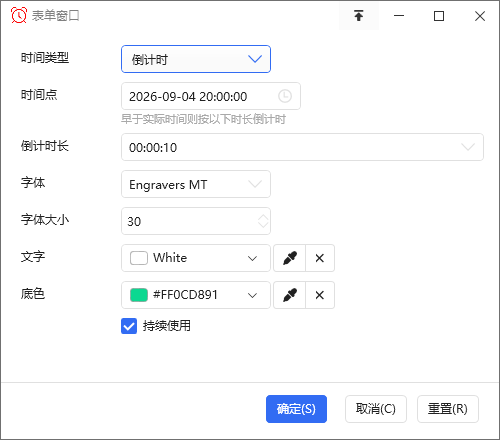This screenshot has height=440, width=500.
Task: Click into the 2026-09-04 20:00:00 time field
Action: point(211,96)
